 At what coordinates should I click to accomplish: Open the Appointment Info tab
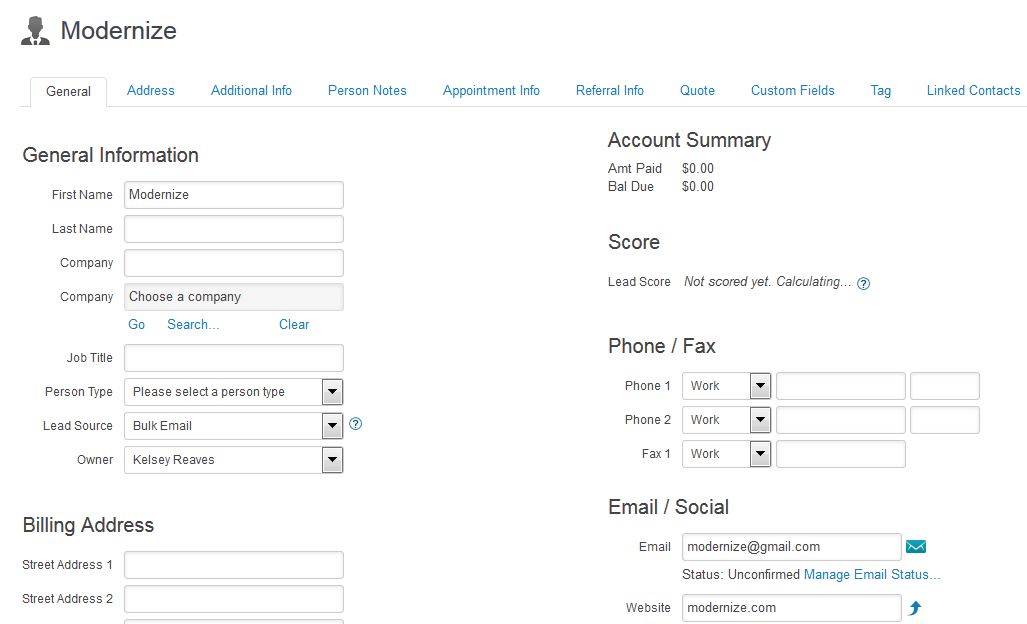[x=491, y=90]
